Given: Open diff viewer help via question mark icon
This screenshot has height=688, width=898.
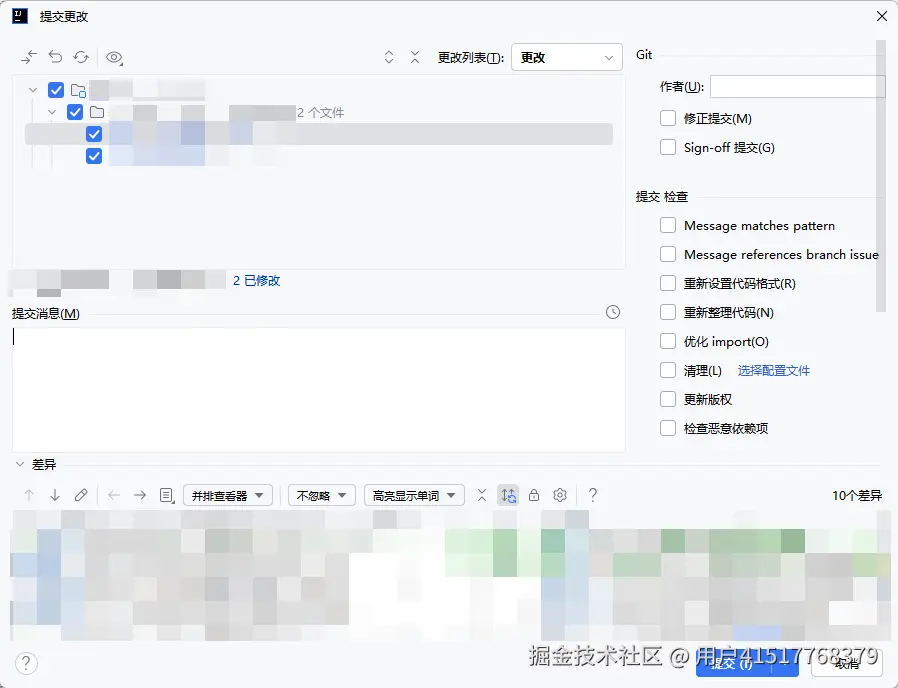Looking at the screenshot, I should pos(593,494).
